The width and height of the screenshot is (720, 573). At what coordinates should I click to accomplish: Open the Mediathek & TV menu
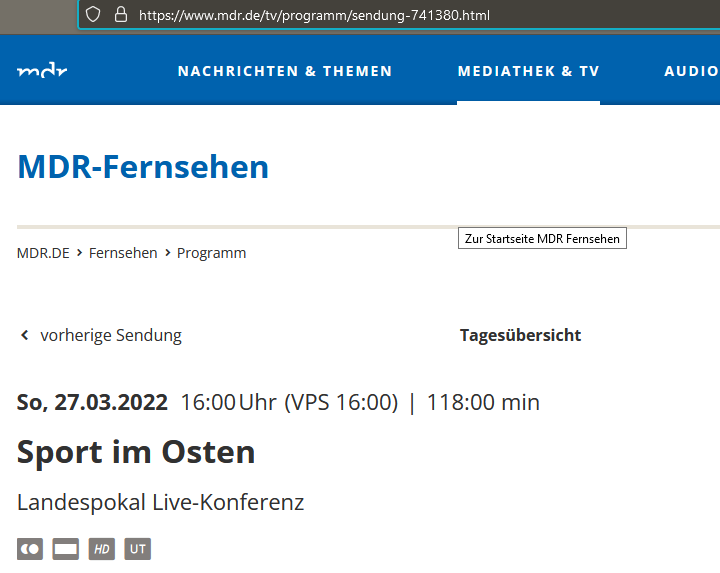tap(529, 71)
